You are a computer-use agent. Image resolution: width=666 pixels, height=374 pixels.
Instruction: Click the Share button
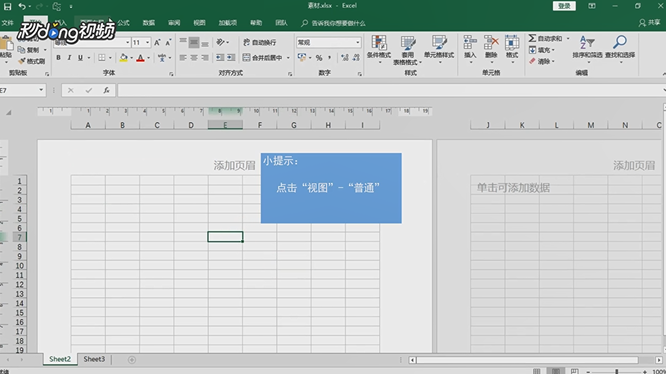[x=649, y=23]
